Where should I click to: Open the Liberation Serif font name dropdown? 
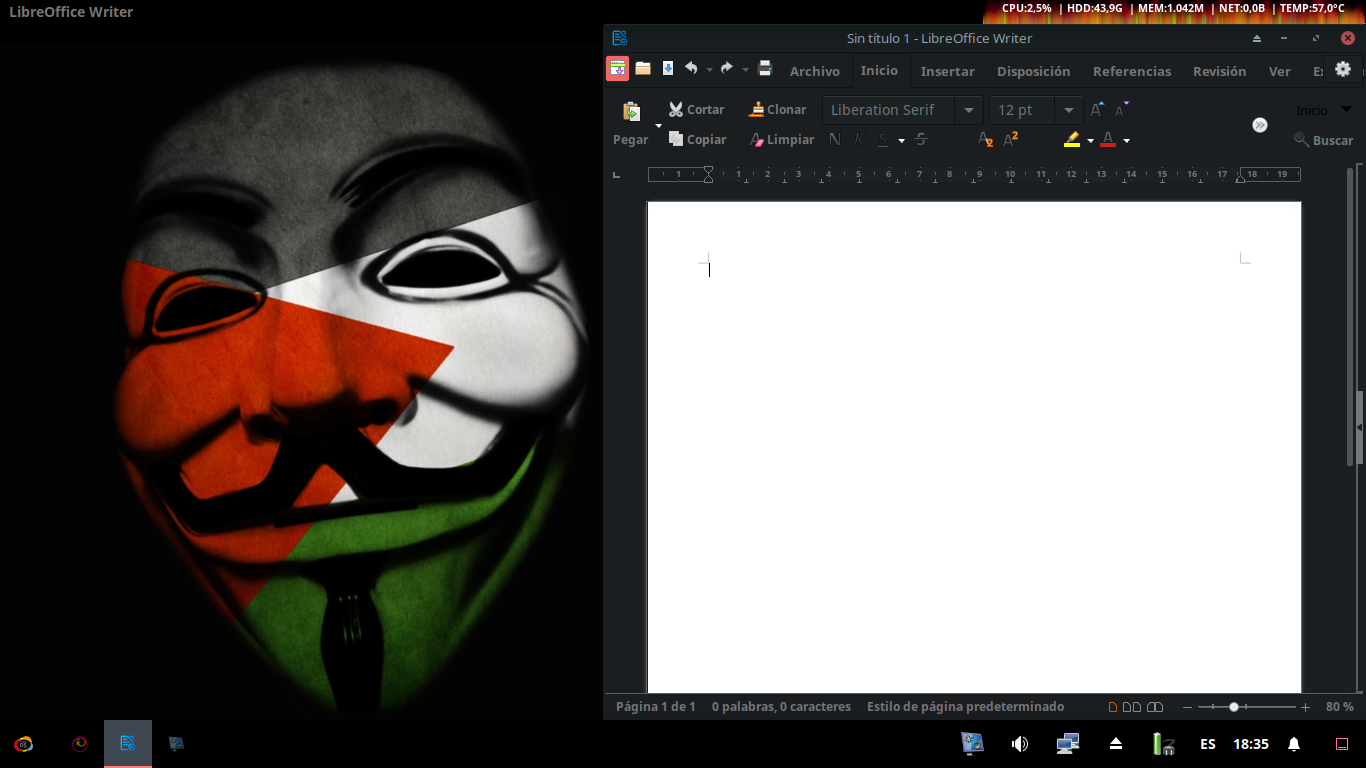pyautogui.click(x=967, y=110)
